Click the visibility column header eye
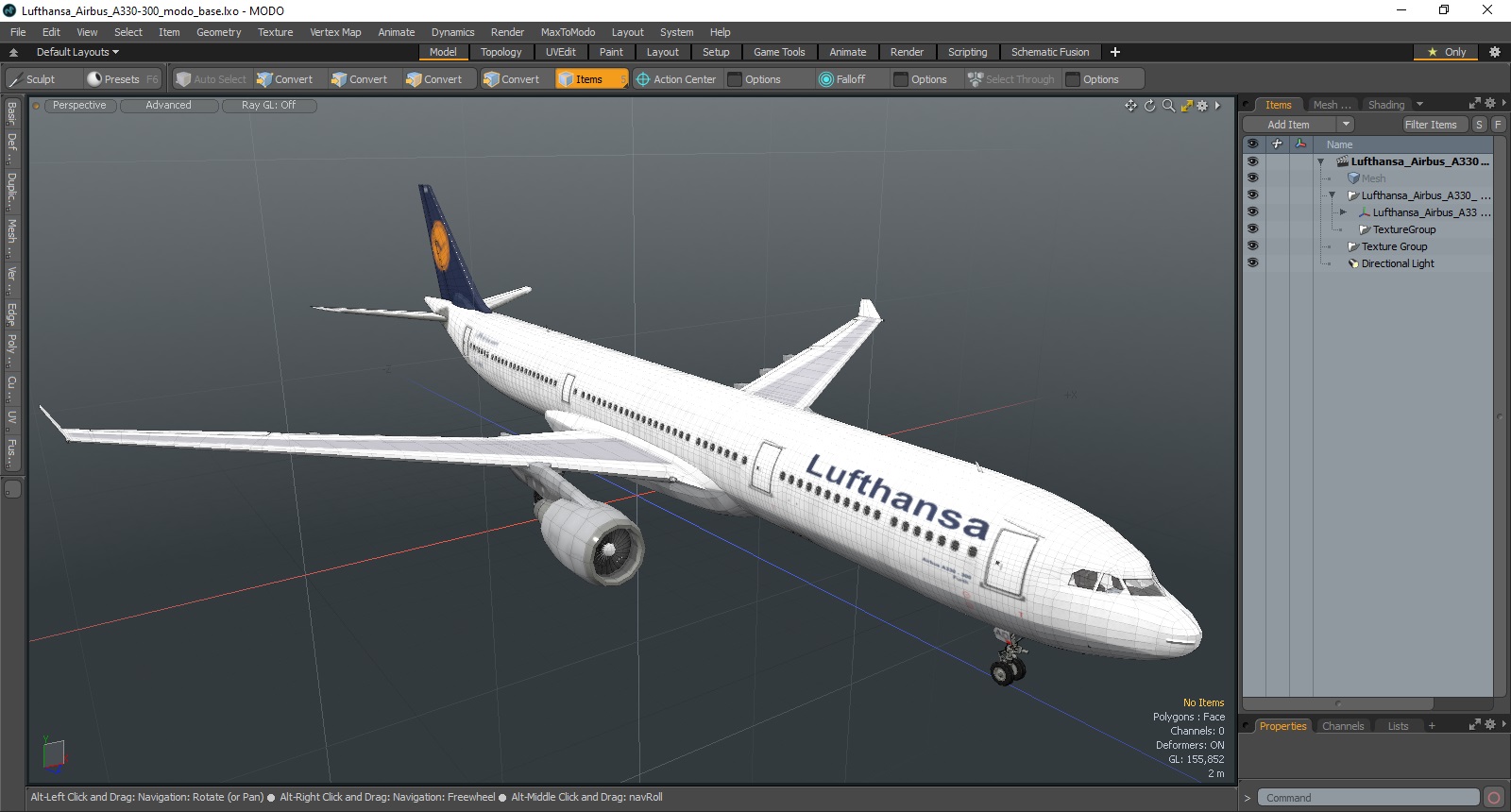Viewport: 1511px width, 812px height. (x=1252, y=144)
